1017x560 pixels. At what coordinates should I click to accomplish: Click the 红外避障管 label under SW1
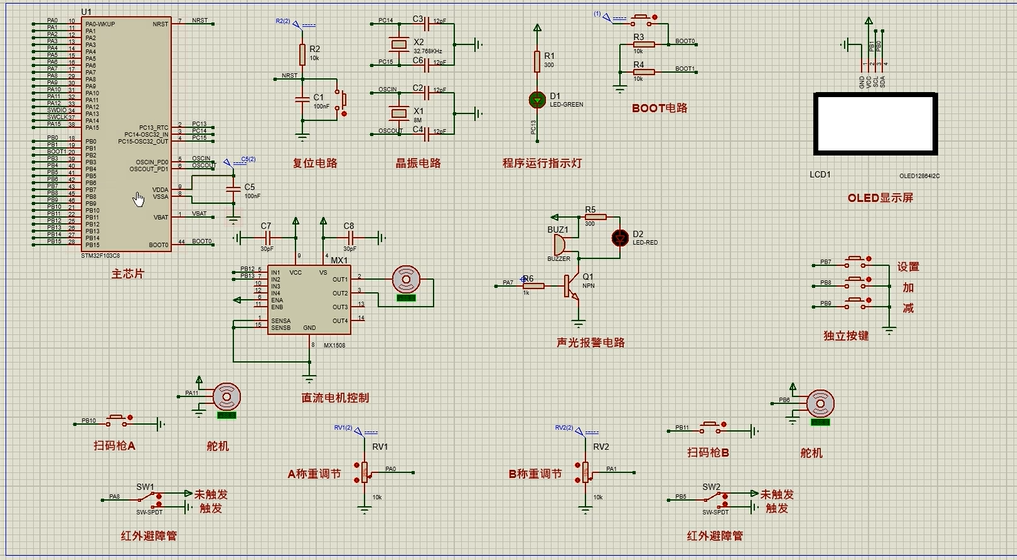[x=149, y=535]
